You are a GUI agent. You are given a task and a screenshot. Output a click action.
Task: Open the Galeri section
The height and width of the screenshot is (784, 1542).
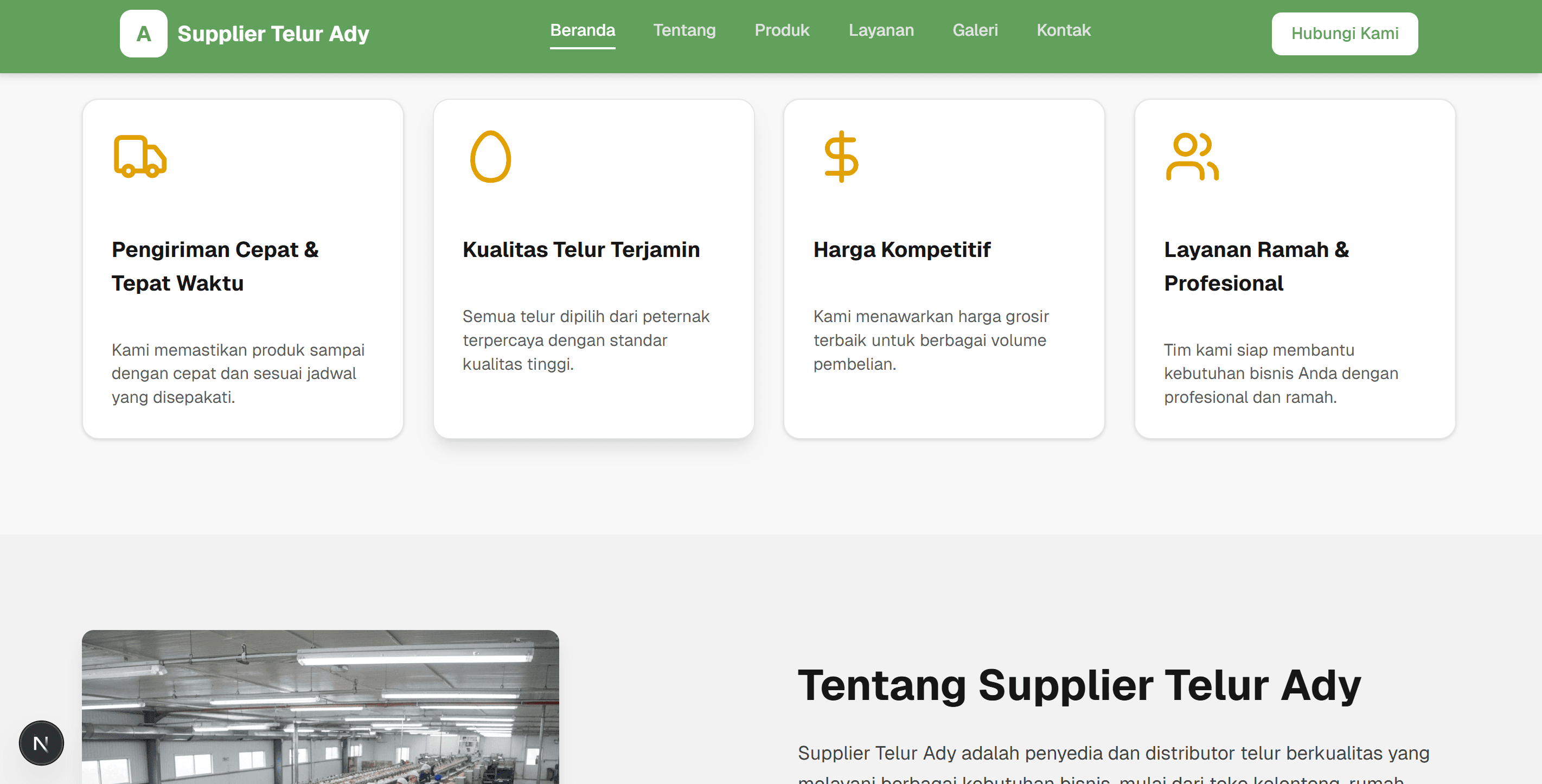[x=975, y=30]
